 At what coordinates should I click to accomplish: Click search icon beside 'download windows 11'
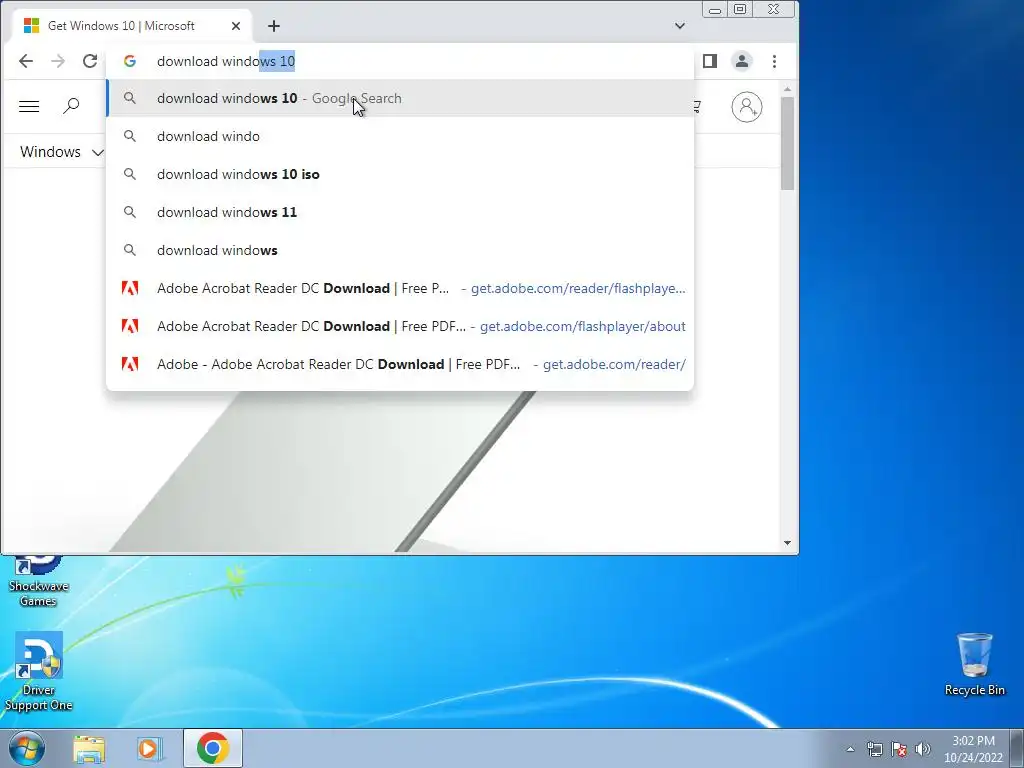[x=130, y=212]
